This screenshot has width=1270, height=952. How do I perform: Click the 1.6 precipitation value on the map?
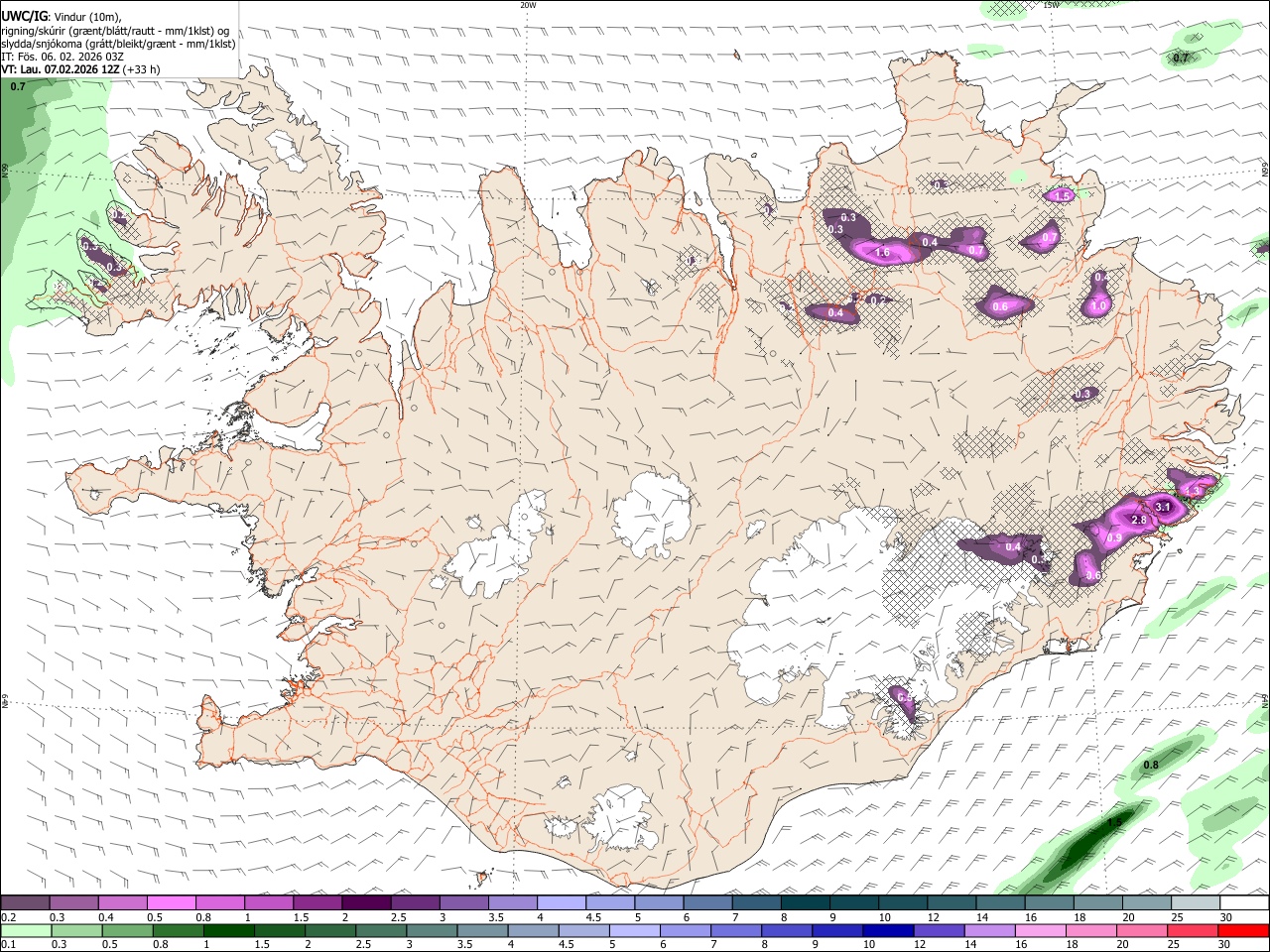882,253
